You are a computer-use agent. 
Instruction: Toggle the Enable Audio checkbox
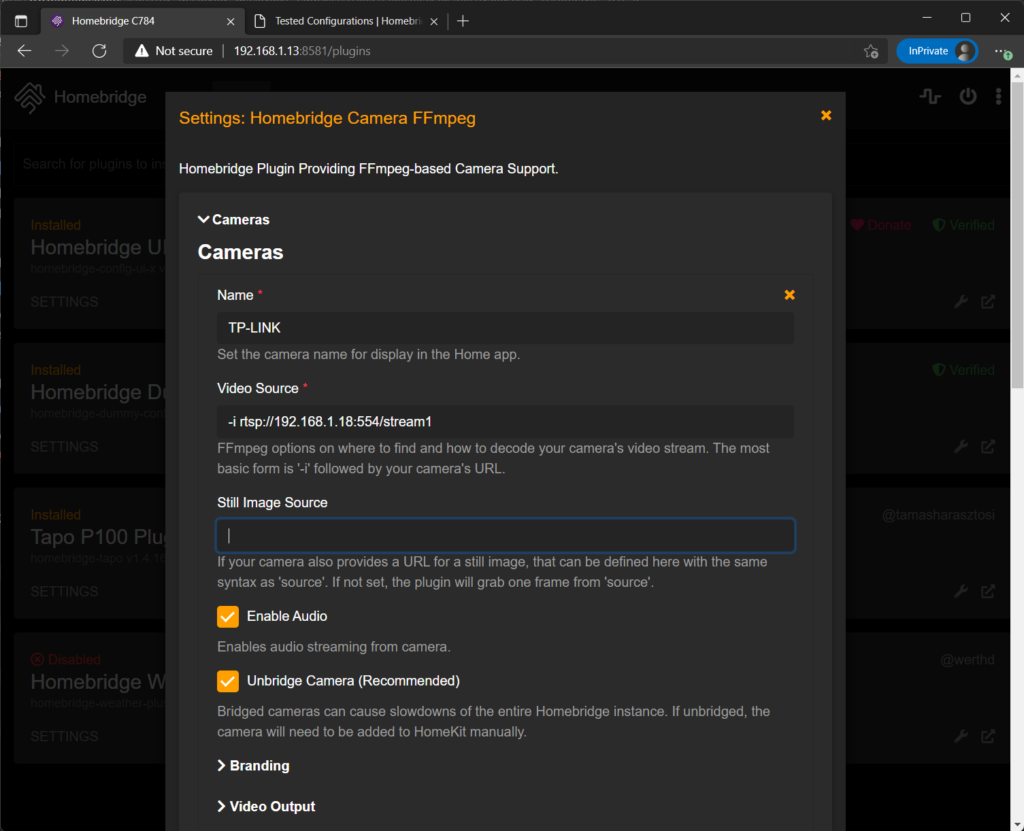click(228, 616)
